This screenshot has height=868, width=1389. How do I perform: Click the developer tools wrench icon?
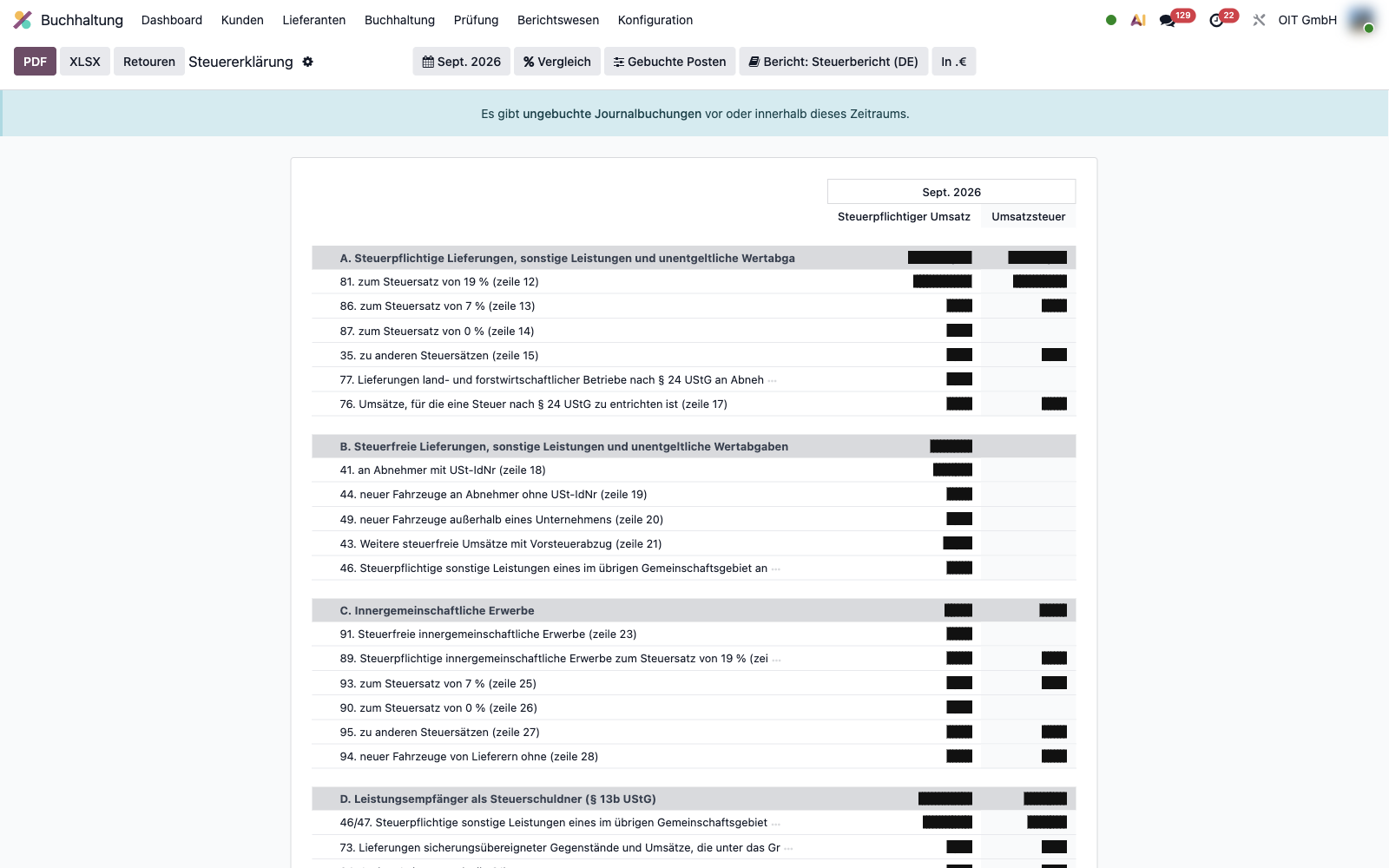click(1259, 20)
